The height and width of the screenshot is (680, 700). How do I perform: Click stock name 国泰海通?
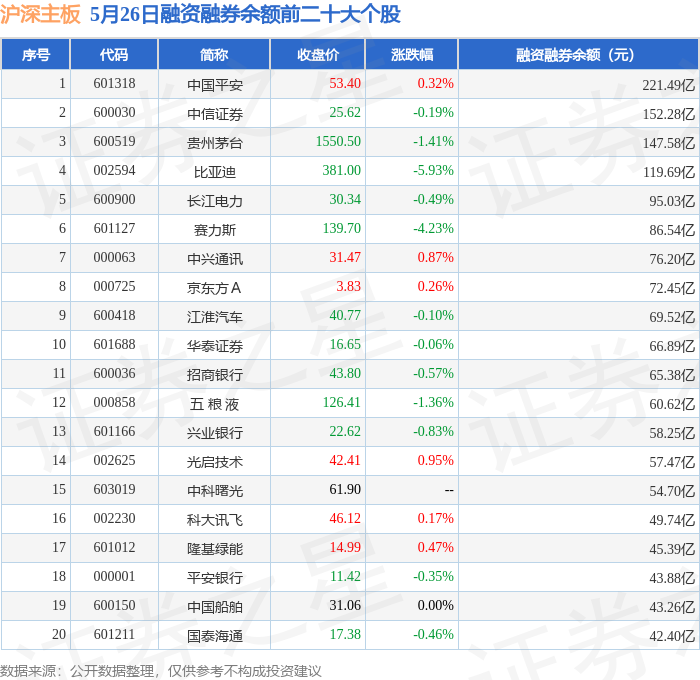tap(215, 636)
